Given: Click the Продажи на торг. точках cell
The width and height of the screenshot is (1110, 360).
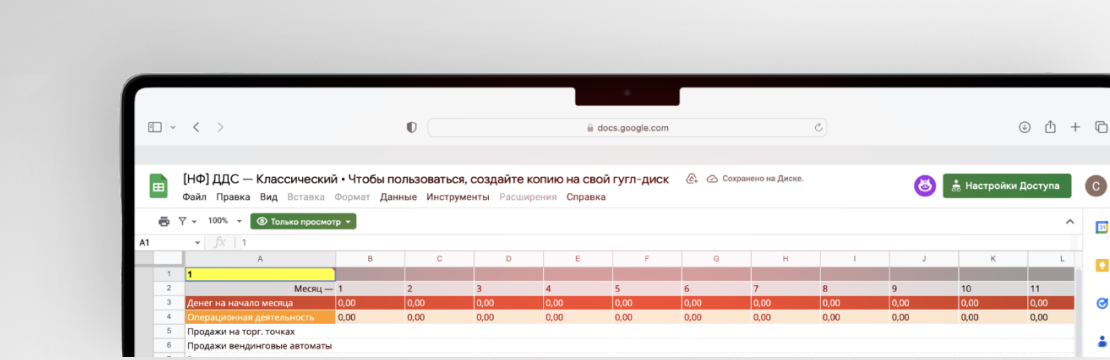Looking at the screenshot, I should click(x=260, y=331).
